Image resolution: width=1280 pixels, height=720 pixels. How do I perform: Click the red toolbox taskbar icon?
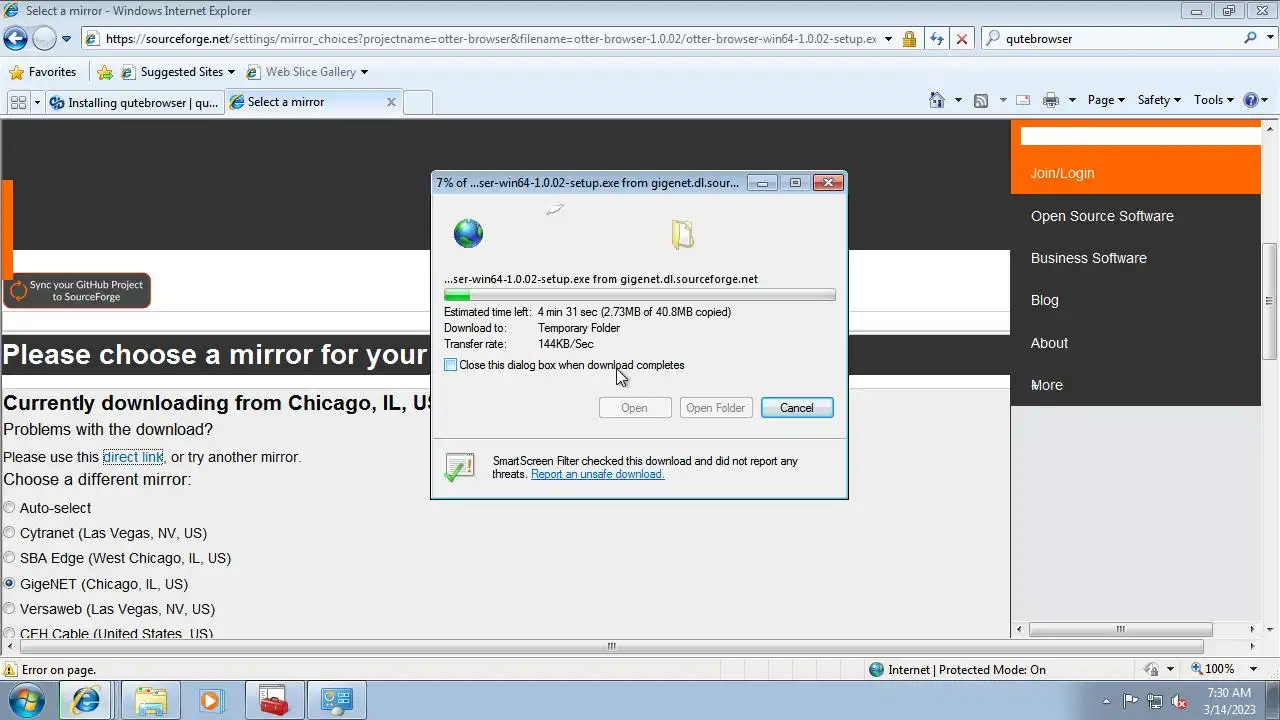click(x=272, y=701)
